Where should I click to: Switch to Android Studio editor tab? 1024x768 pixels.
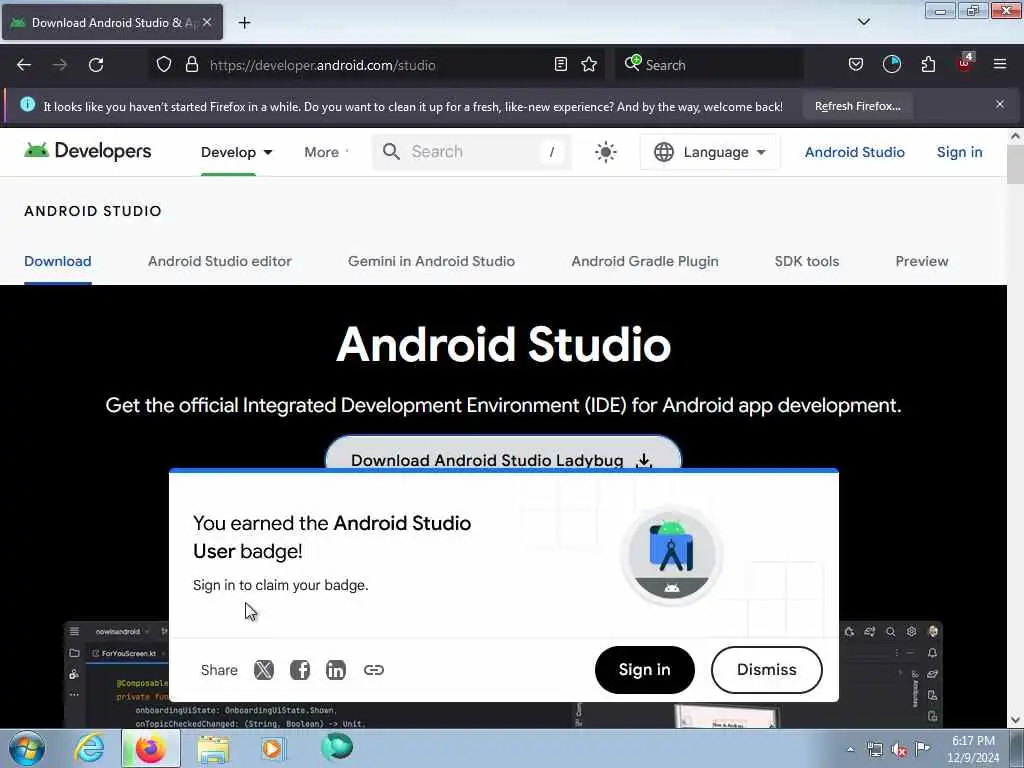pyautogui.click(x=219, y=261)
